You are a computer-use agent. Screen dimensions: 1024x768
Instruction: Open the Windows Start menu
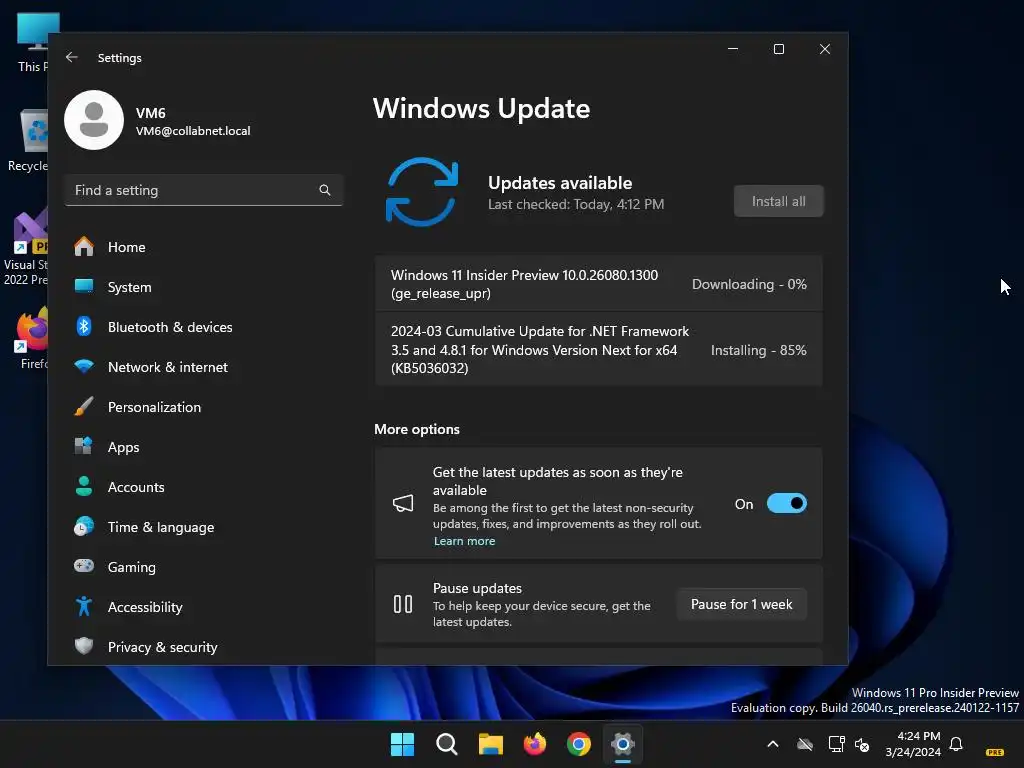coord(402,744)
